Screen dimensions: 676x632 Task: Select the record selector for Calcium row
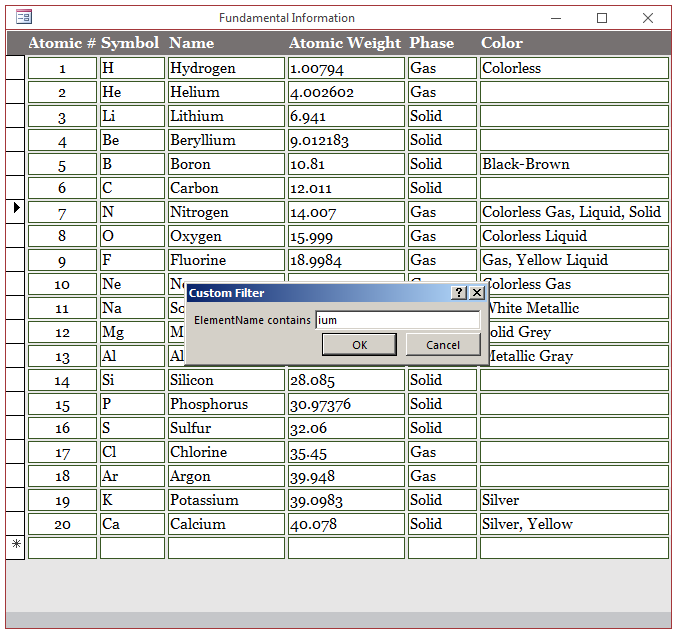(x=16, y=523)
